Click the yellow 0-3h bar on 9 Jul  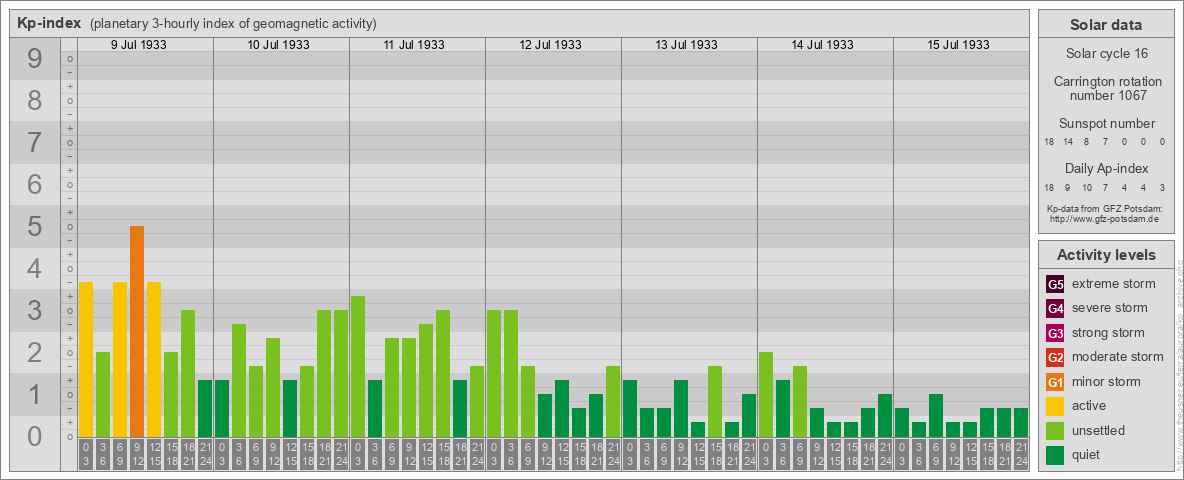coord(86,359)
